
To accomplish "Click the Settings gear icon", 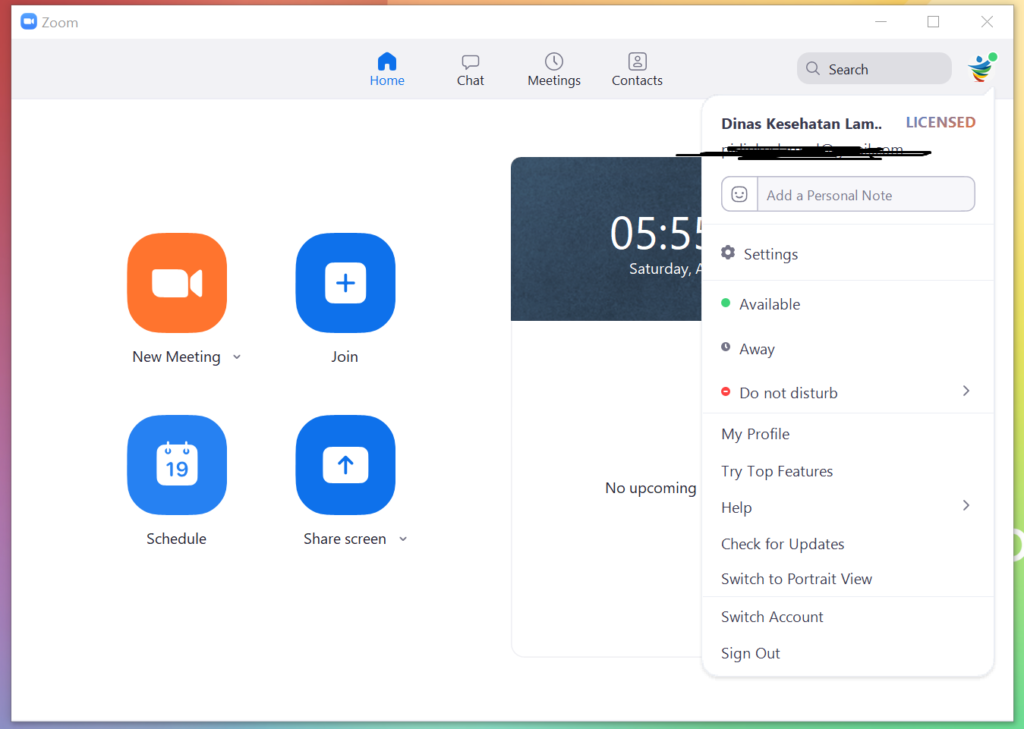I will click(x=728, y=253).
